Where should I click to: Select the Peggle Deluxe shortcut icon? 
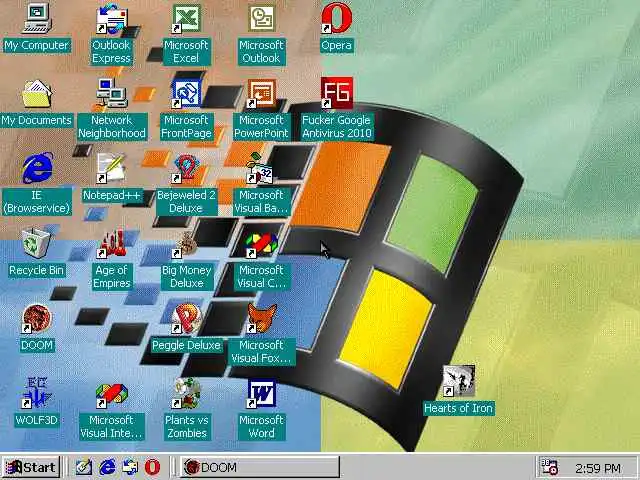186,318
